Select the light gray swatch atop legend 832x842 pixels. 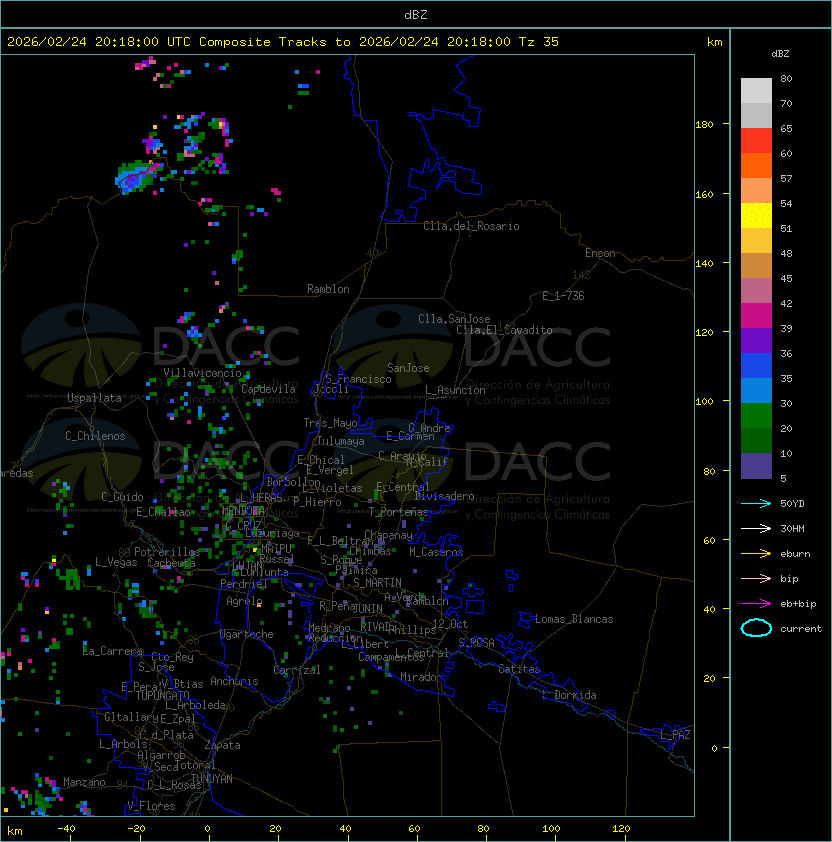tap(756, 90)
